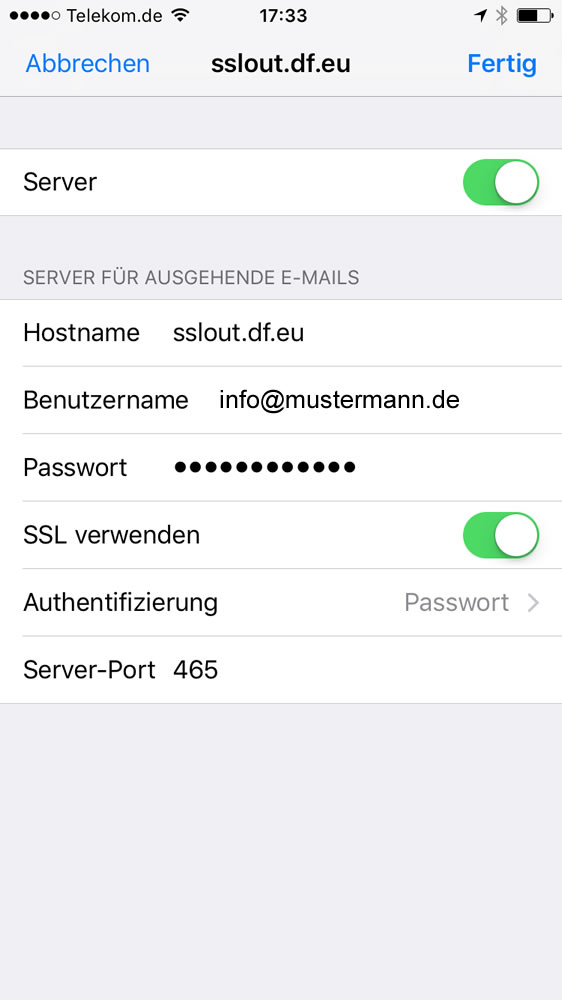Open the Authentifizierung chevron arrow
The height and width of the screenshot is (1000, 562).
click(533, 603)
